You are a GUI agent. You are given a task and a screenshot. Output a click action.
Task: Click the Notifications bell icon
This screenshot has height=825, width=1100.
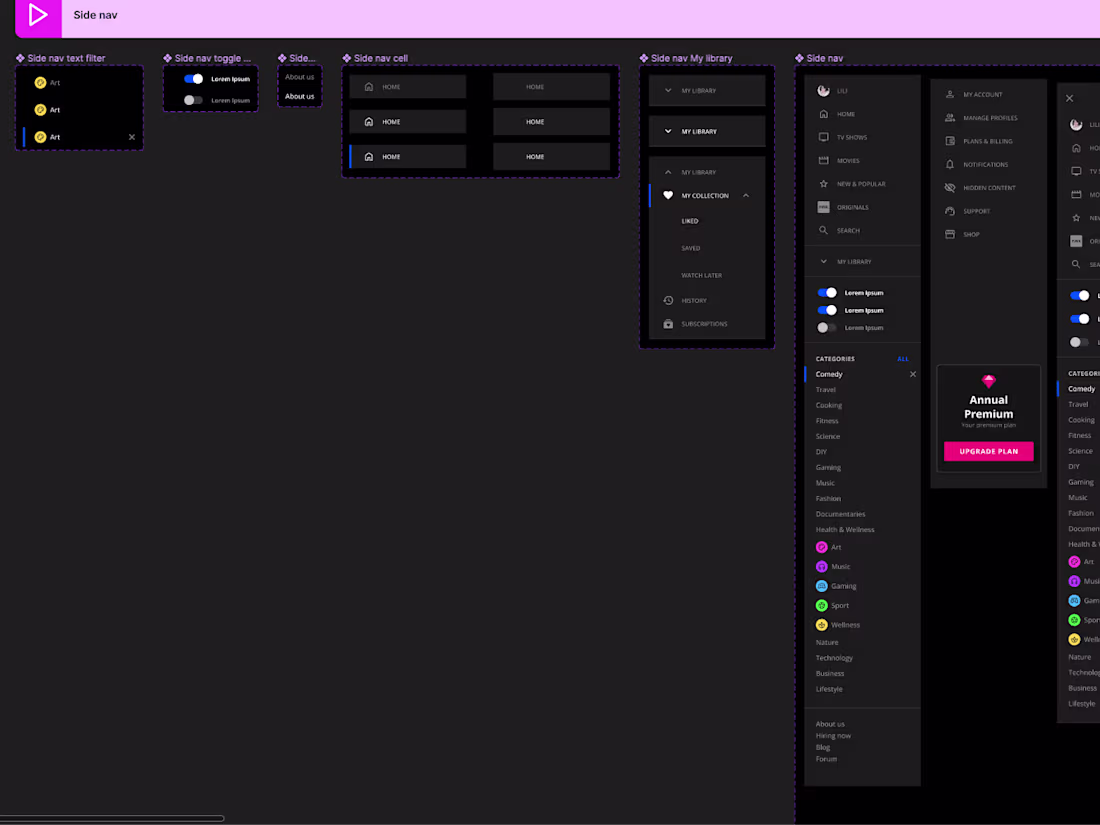(950, 164)
